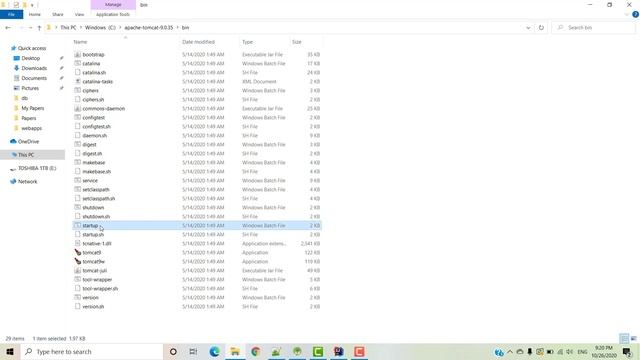Open the Windows Start menu

click(x=10, y=351)
